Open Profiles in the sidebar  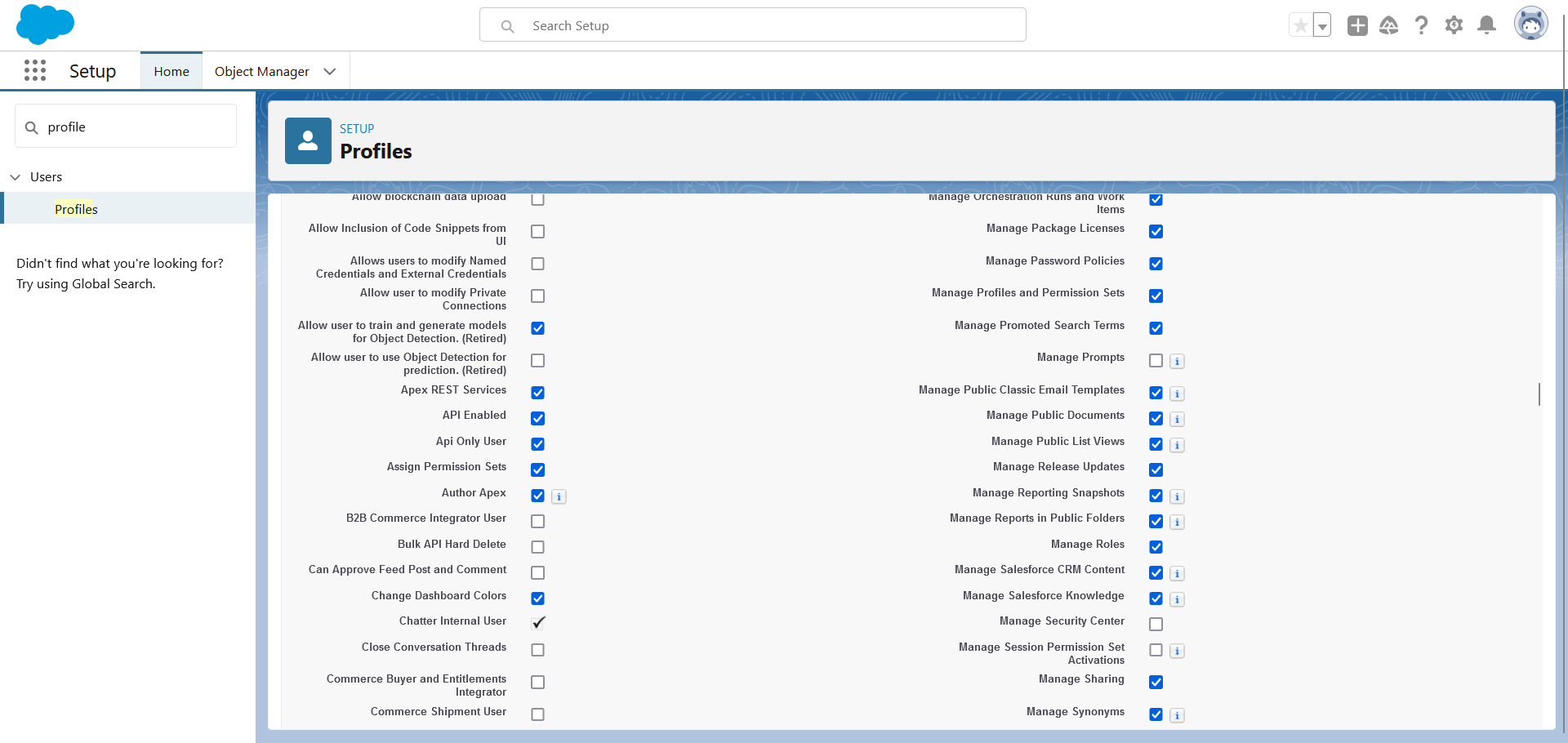pyautogui.click(x=76, y=209)
